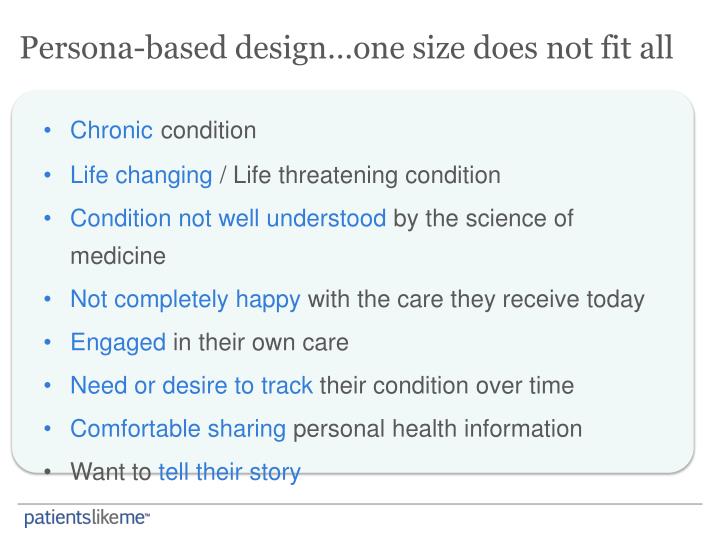This screenshot has height=540, width=720.
Task: Select the blue word 'Chronic'
Action: 111,130
